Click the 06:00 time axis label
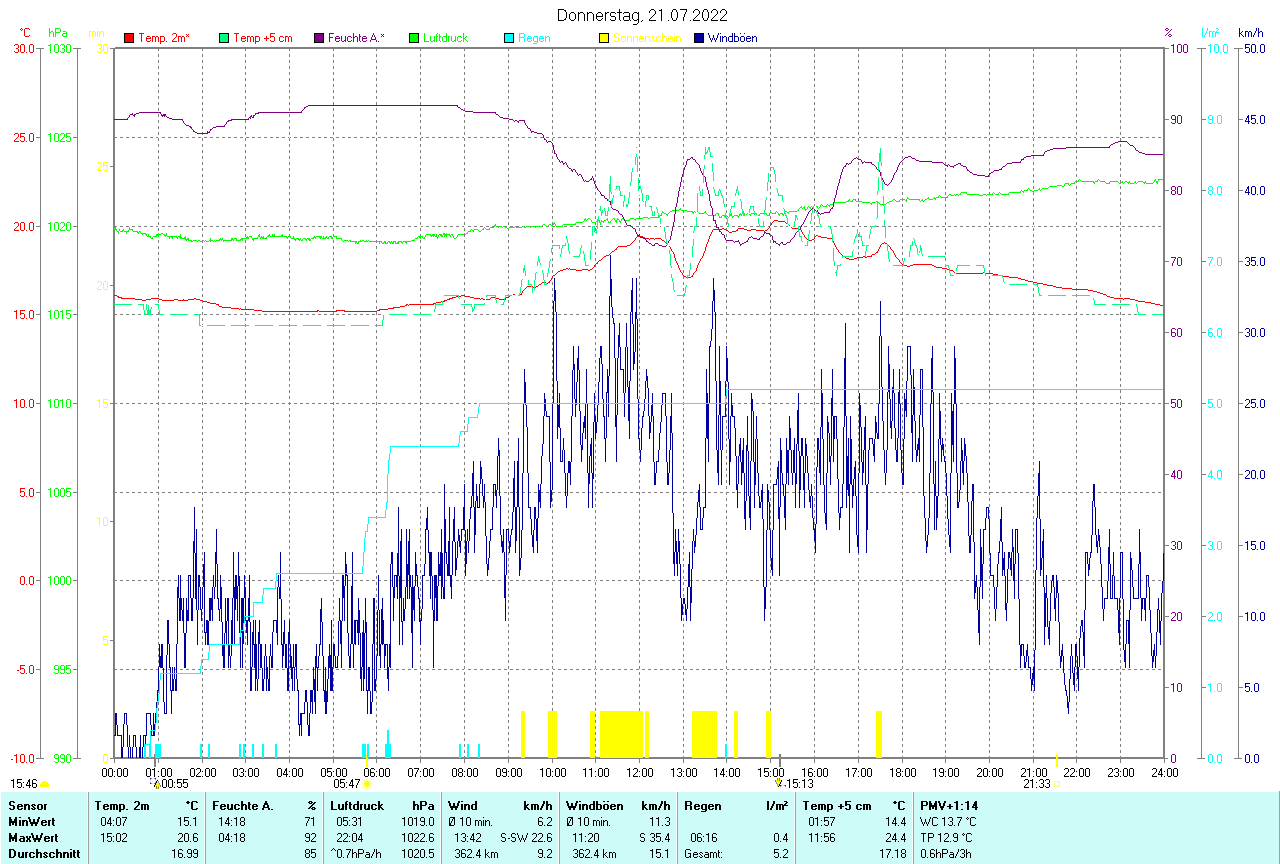The width and height of the screenshot is (1280, 864). [x=377, y=772]
